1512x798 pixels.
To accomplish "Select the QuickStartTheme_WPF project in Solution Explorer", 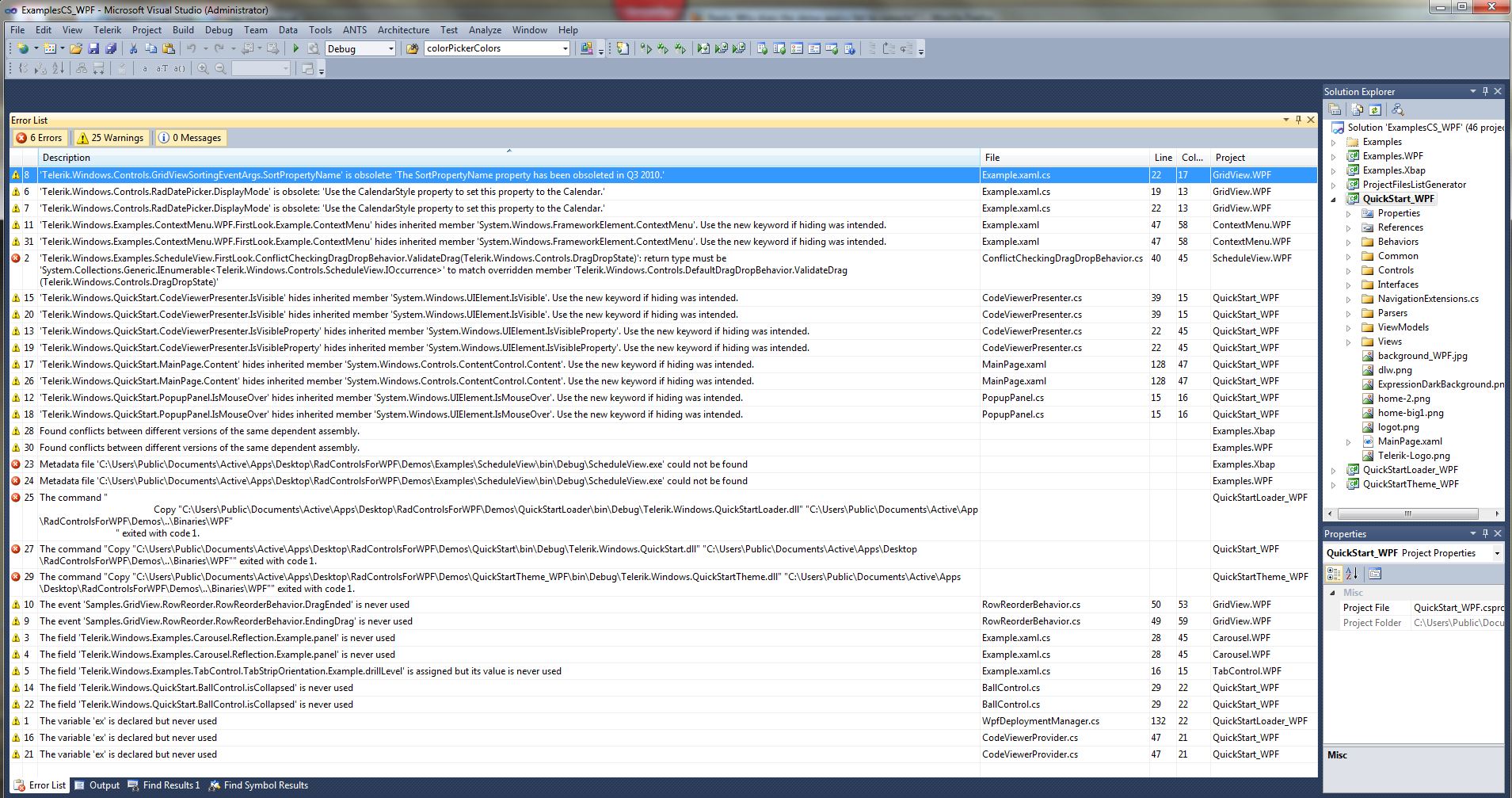I will point(1411,484).
